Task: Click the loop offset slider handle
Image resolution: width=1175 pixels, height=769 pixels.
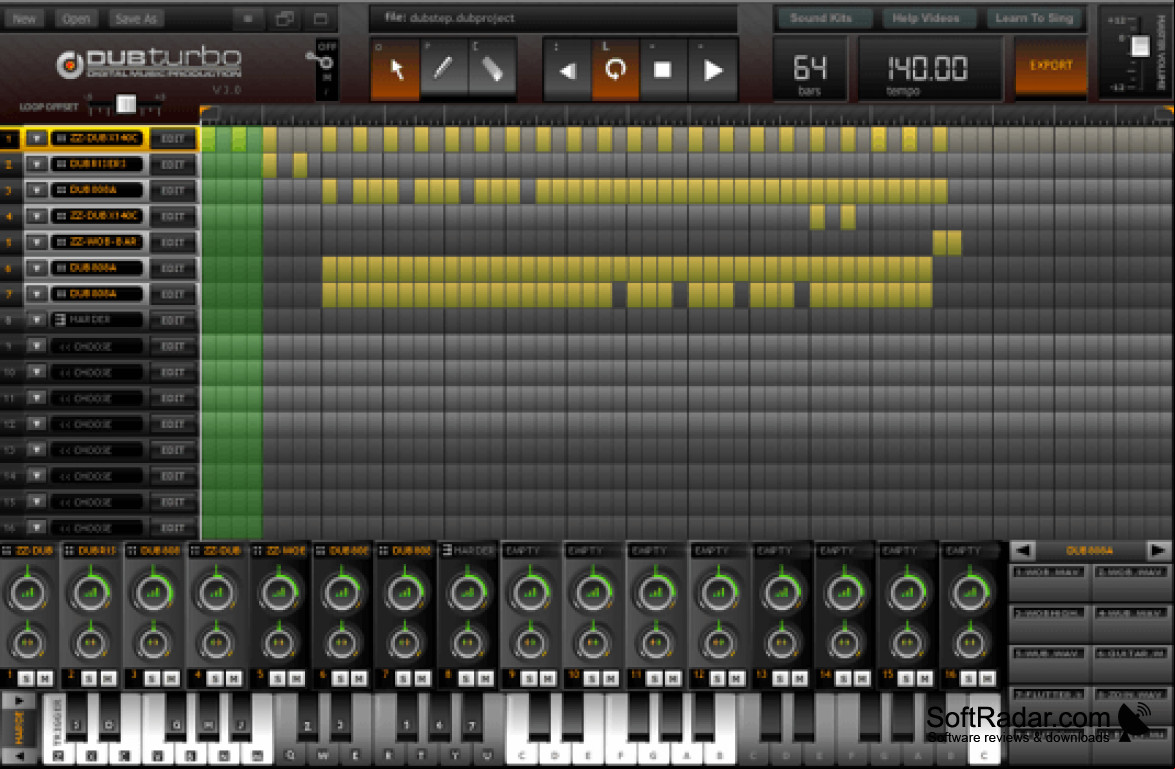Action: (x=126, y=104)
